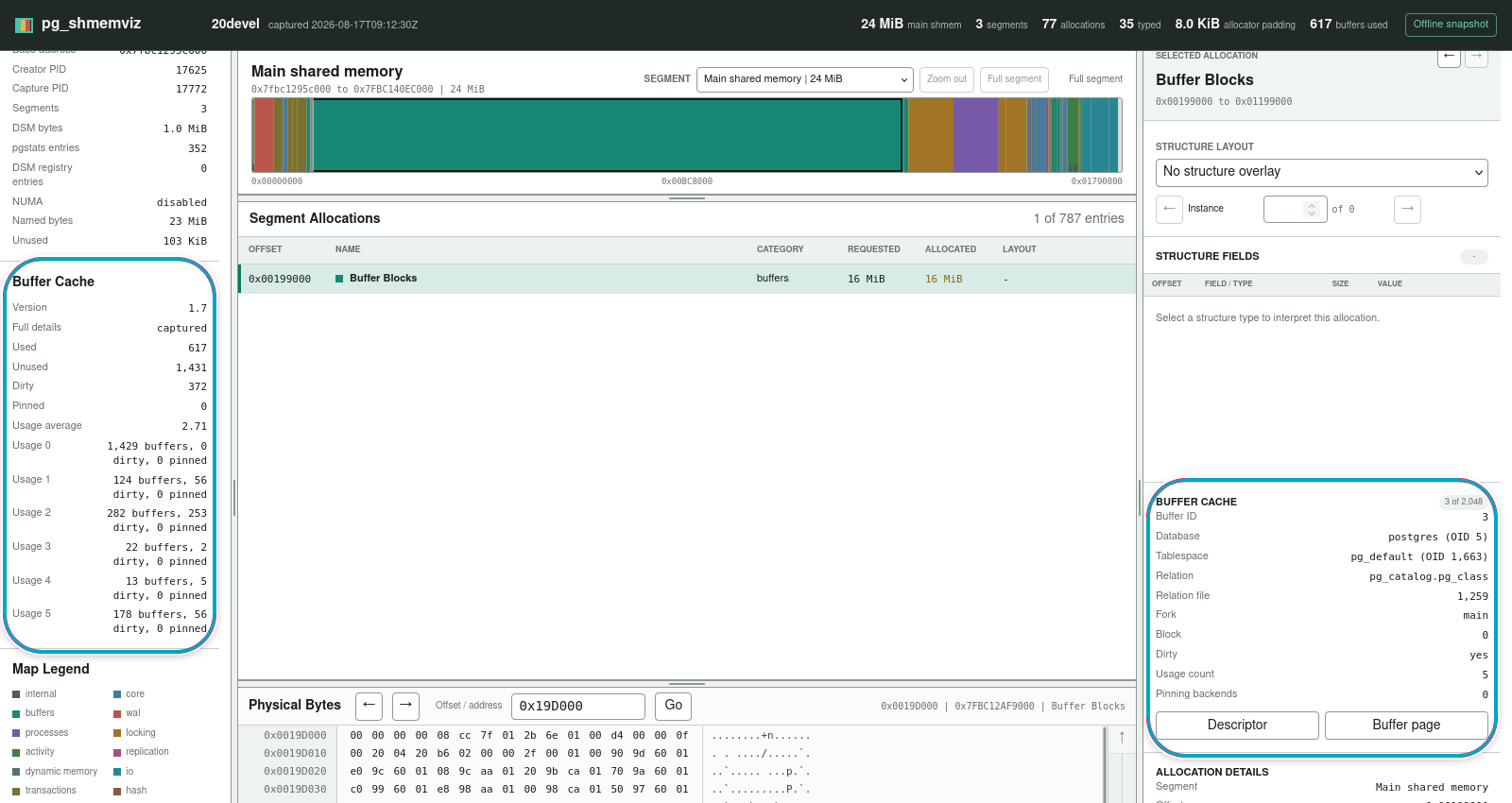Image resolution: width=1512 pixels, height=803 pixels.
Task: Move Physical Bytes view forward with right arrow
Action: click(x=405, y=706)
